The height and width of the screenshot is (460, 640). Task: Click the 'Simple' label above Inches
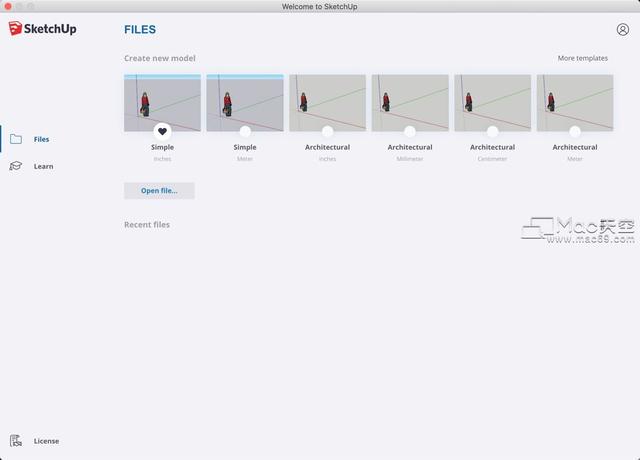tap(162, 147)
